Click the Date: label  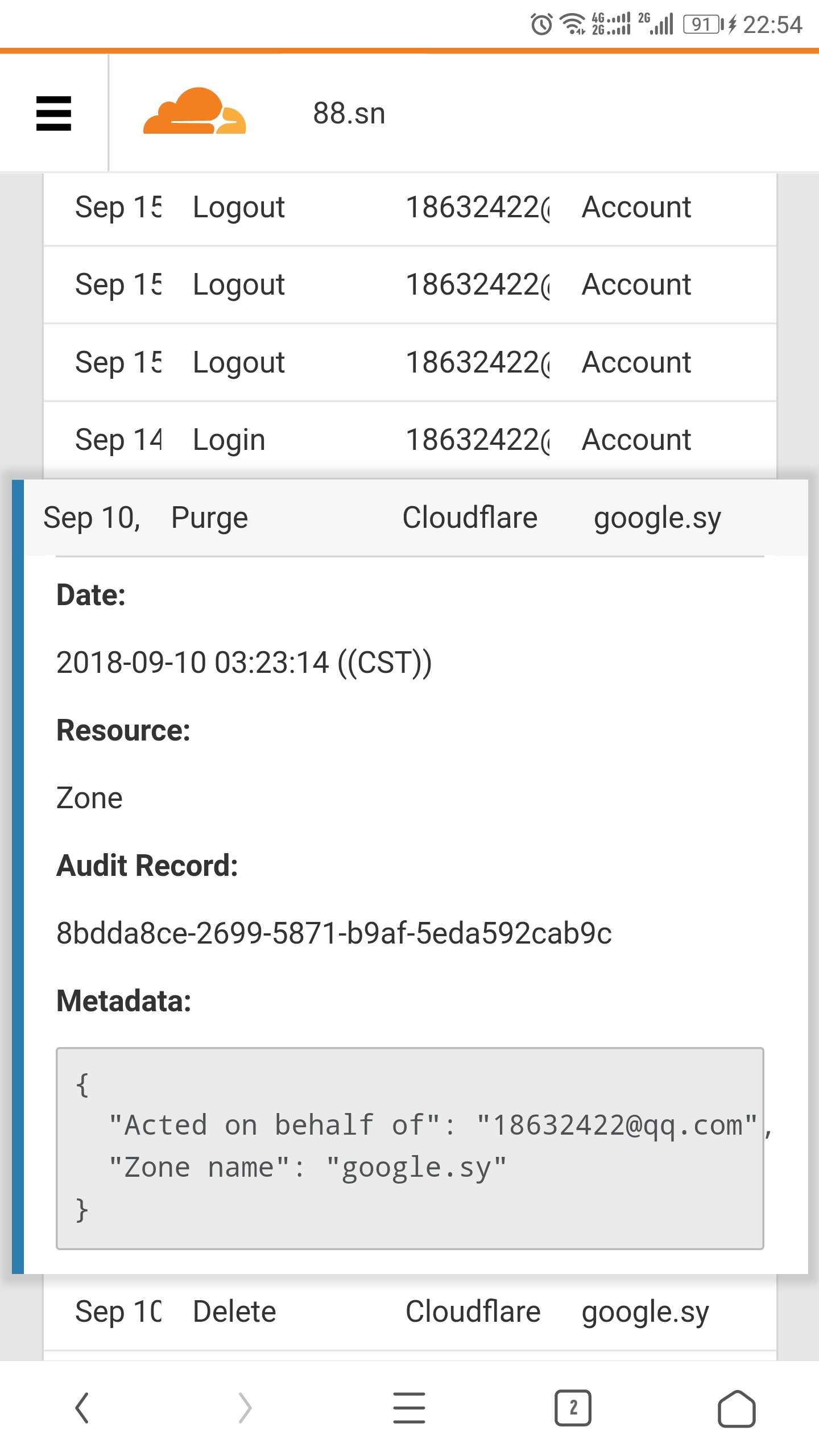[x=90, y=595]
